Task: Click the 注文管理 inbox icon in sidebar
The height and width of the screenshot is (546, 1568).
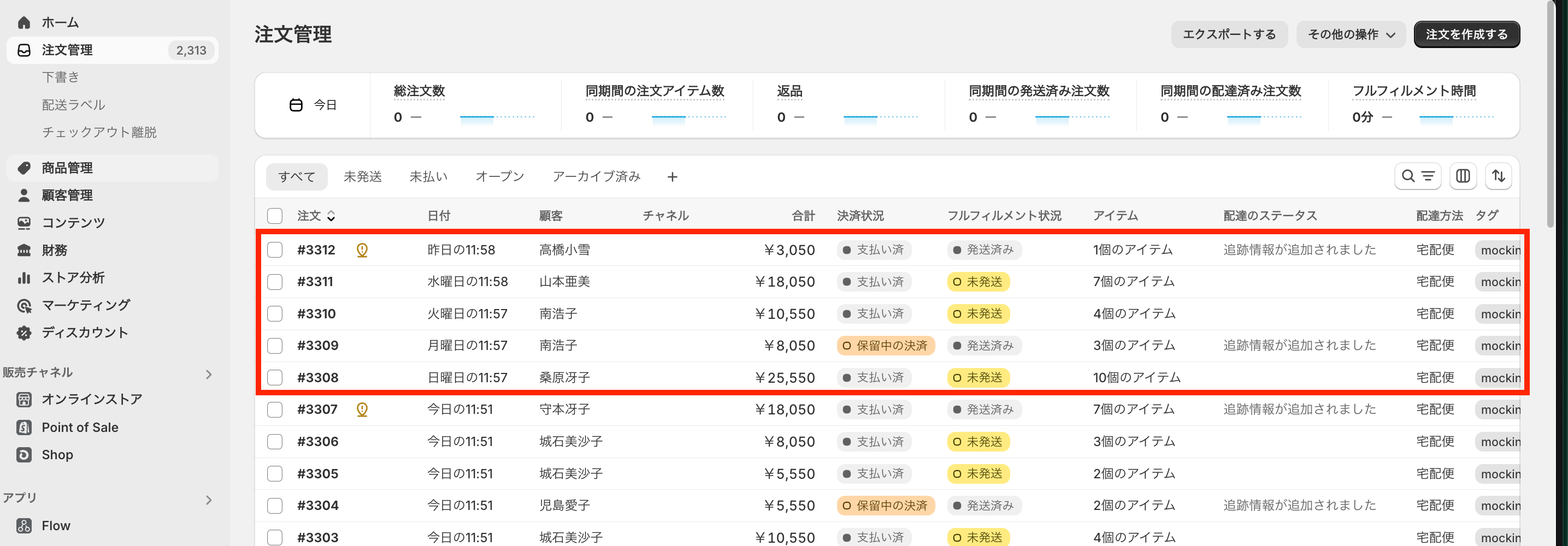Action: tap(23, 50)
